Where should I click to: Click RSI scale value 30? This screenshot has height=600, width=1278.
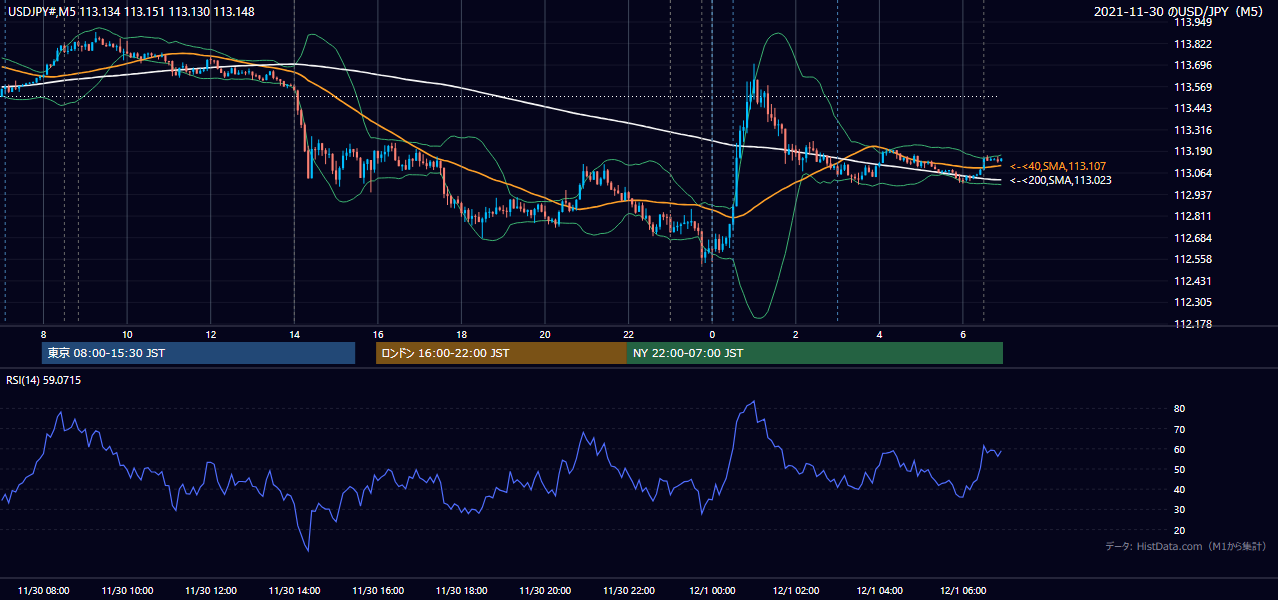[1180, 510]
